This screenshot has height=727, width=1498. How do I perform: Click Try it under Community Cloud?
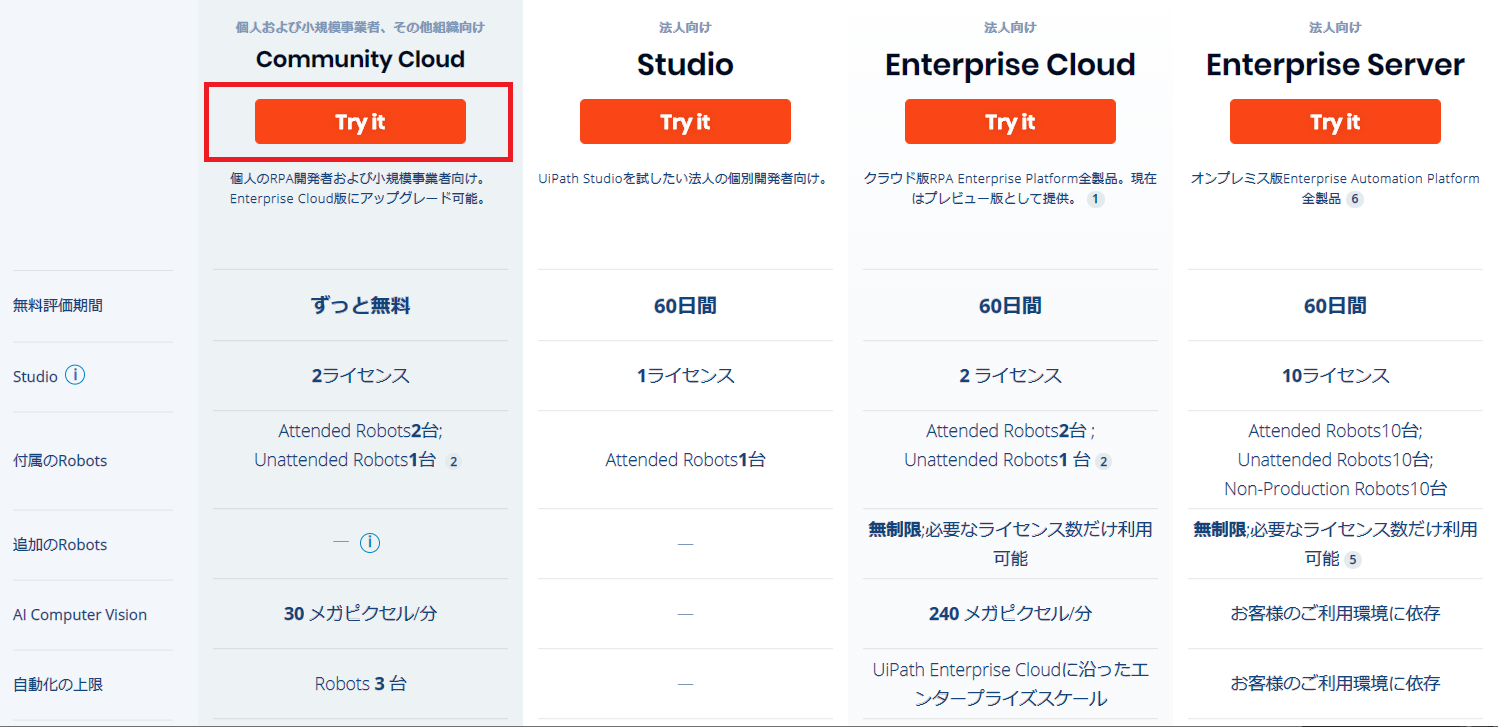click(360, 122)
